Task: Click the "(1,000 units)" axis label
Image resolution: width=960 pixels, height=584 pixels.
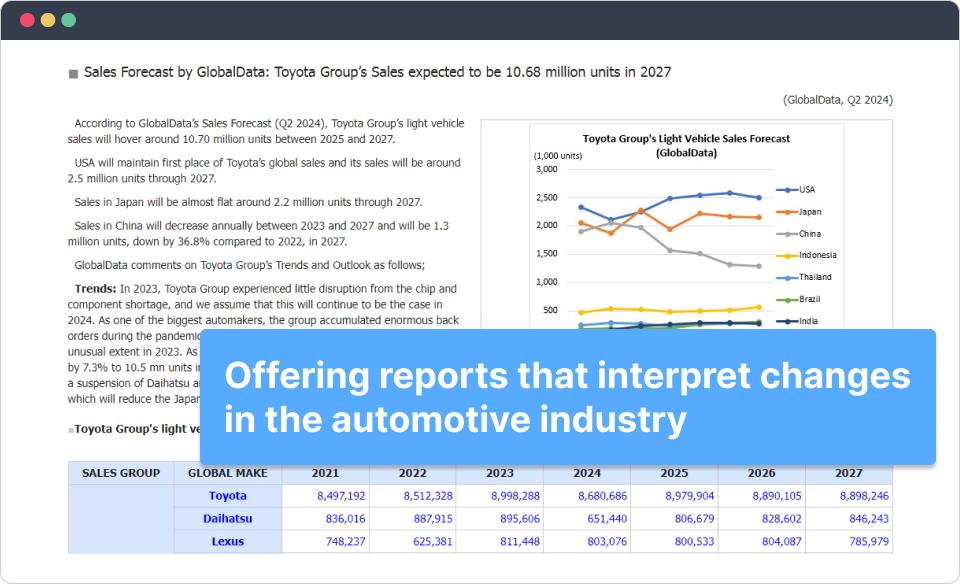Action: click(558, 155)
